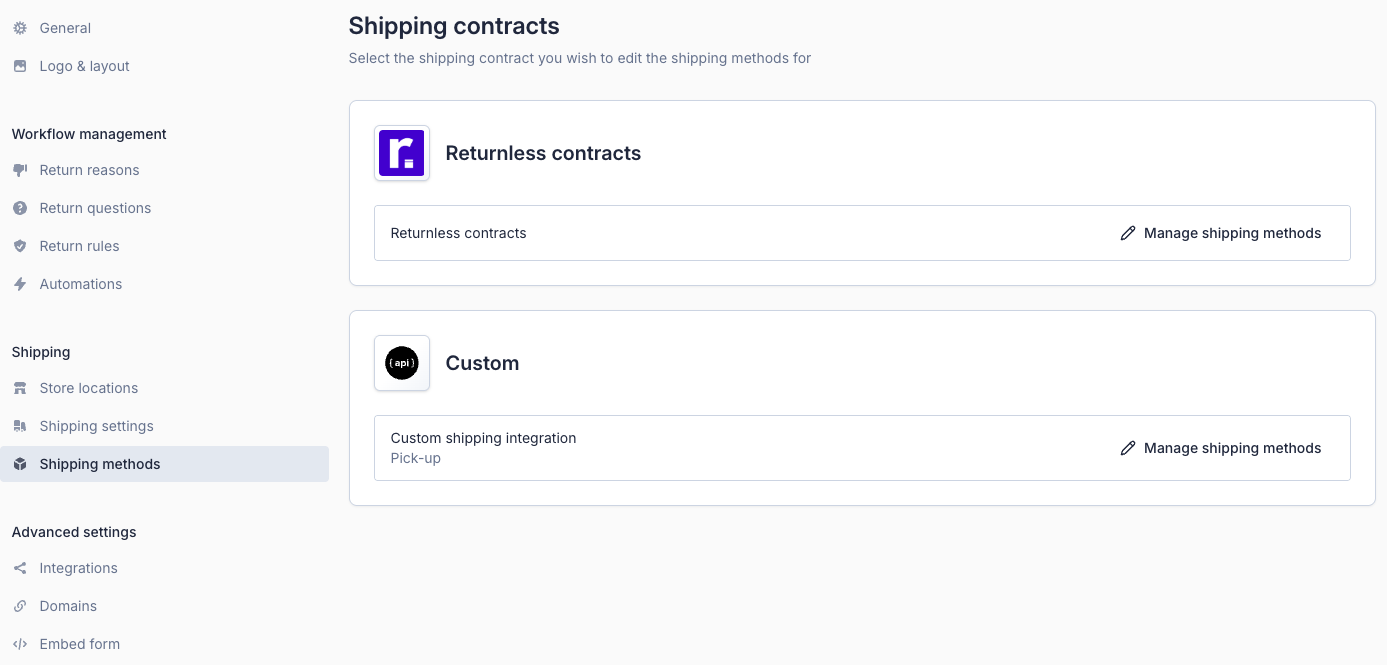Viewport: 1387px width, 665px height.
Task: Click the General gear icon
Action: pyautogui.click(x=20, y=28)
